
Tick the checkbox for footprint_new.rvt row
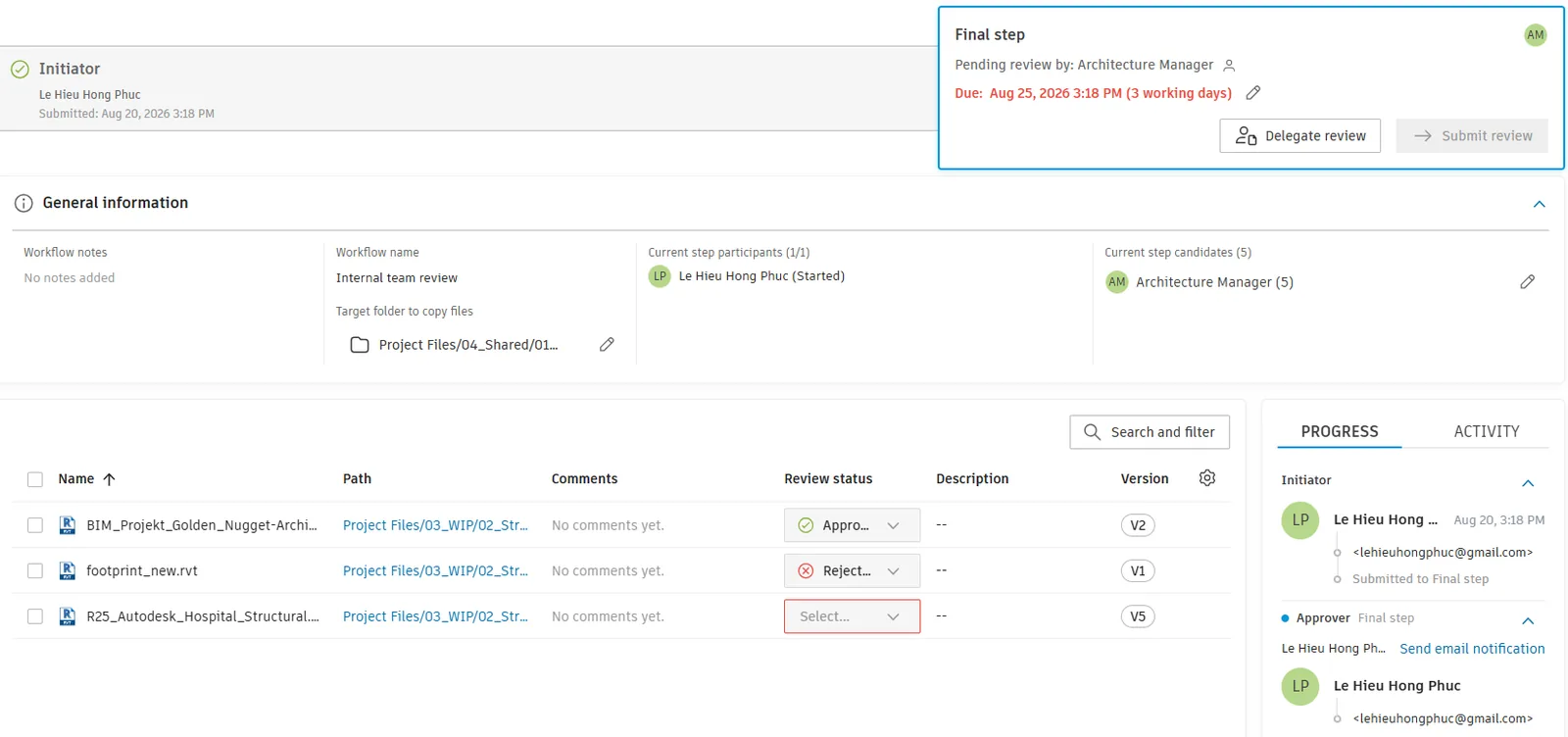(x=35, y=570)
